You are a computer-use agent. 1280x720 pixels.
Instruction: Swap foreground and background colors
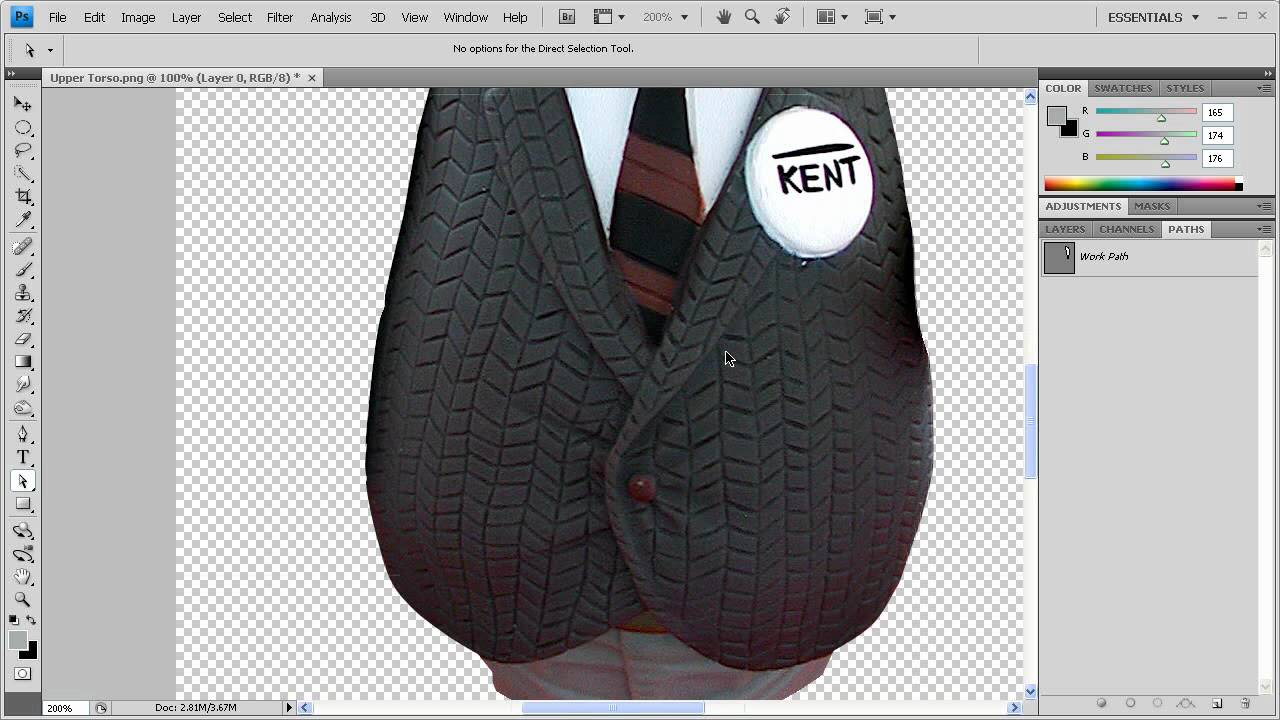point(31,620)
